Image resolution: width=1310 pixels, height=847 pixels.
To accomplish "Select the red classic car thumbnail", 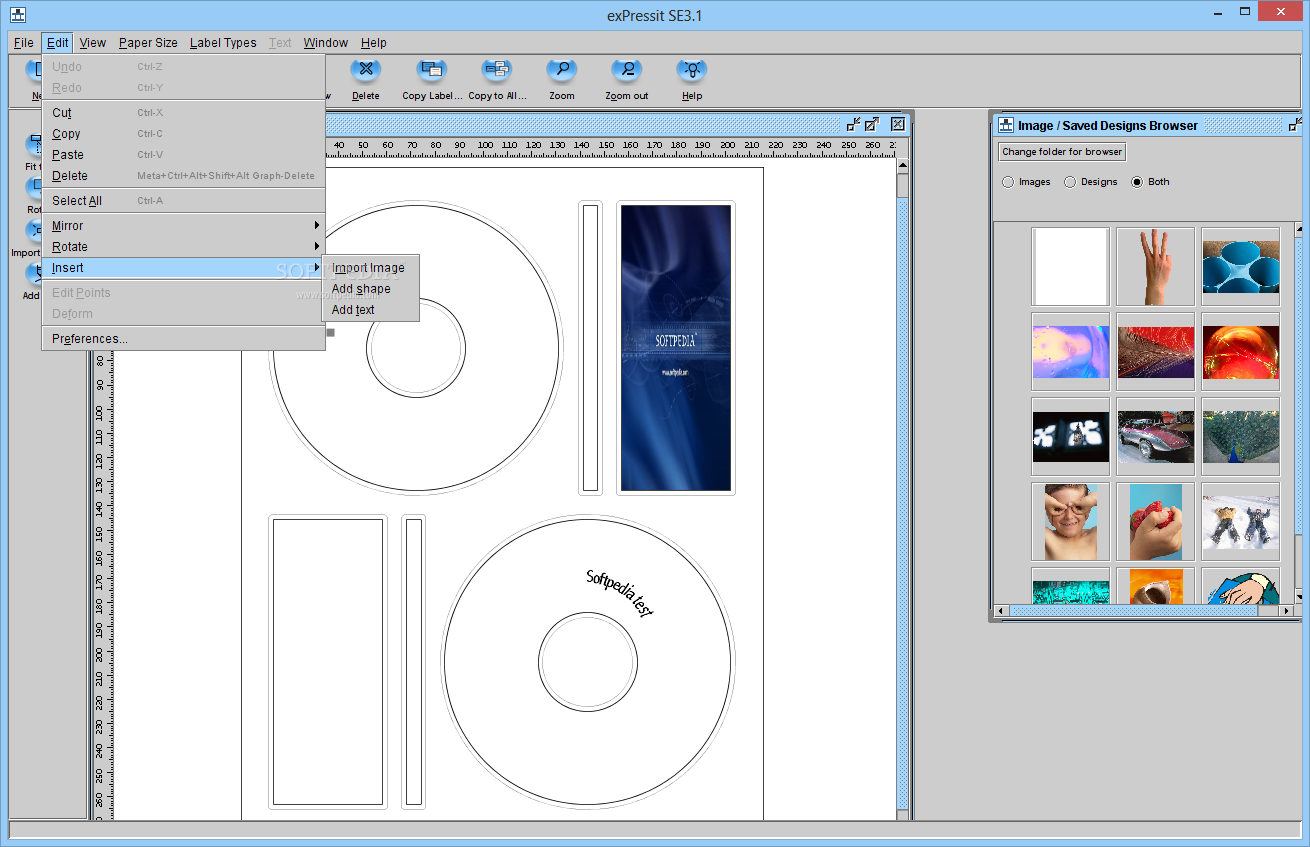I will pyautogui.click(x=1155, y=436).
